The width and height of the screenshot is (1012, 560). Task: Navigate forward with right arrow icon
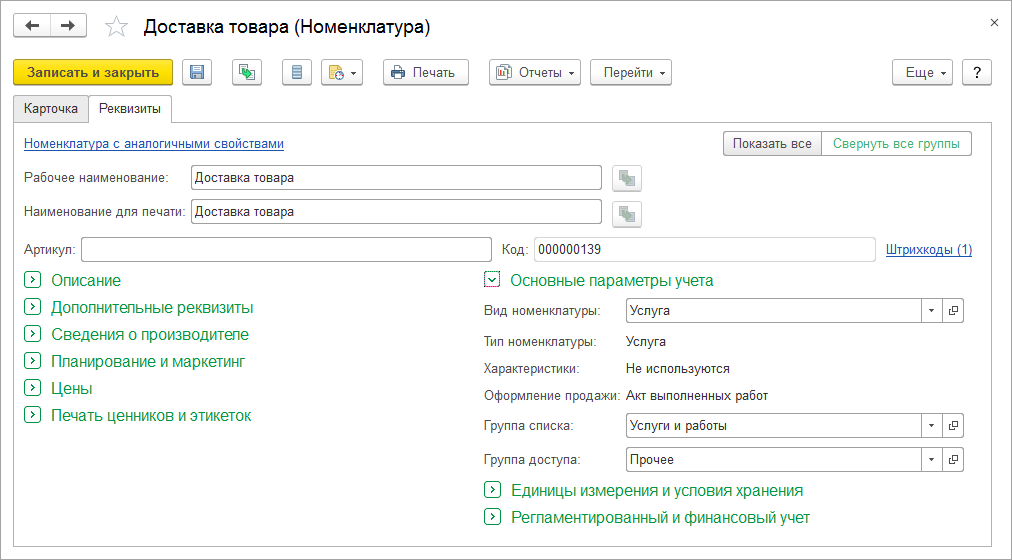tap(68, 26)
